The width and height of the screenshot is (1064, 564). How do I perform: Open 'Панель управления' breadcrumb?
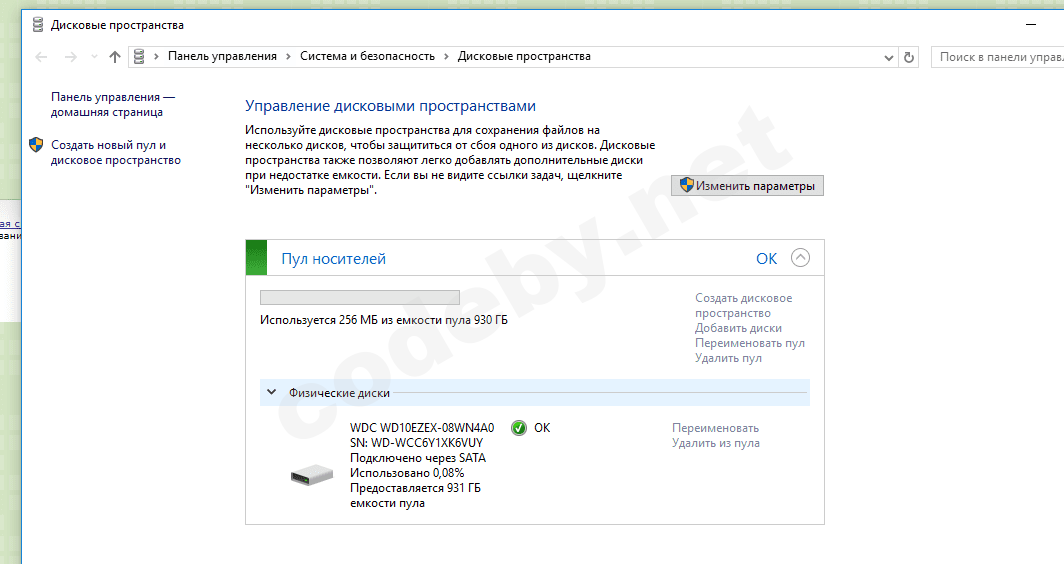click(x=223, y=56)
